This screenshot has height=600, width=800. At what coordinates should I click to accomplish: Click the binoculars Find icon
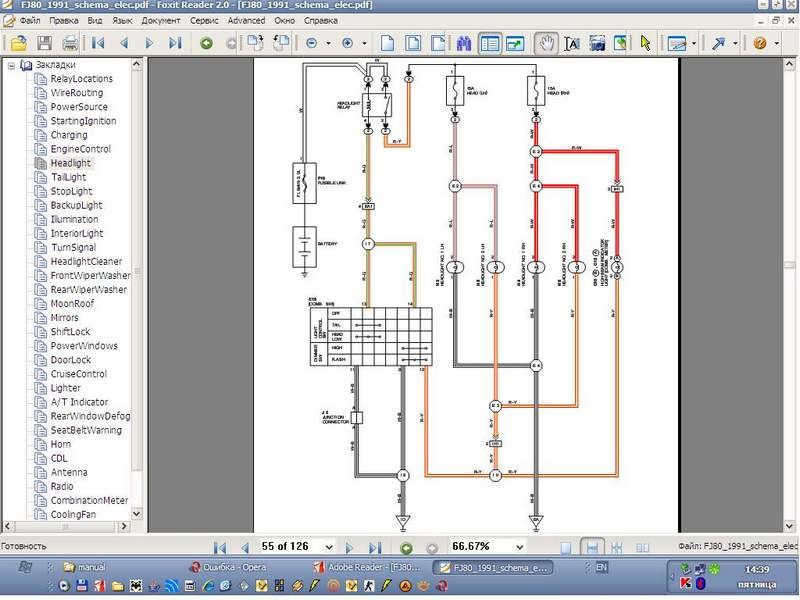463,43
